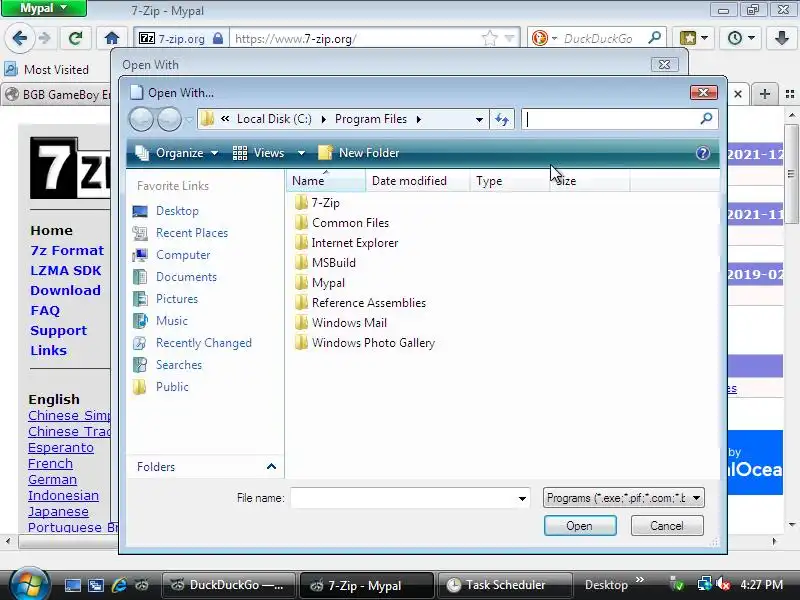This screenshot has height=600, width=800.
Task: Click Esperanto language link
Action: [61, 447]
